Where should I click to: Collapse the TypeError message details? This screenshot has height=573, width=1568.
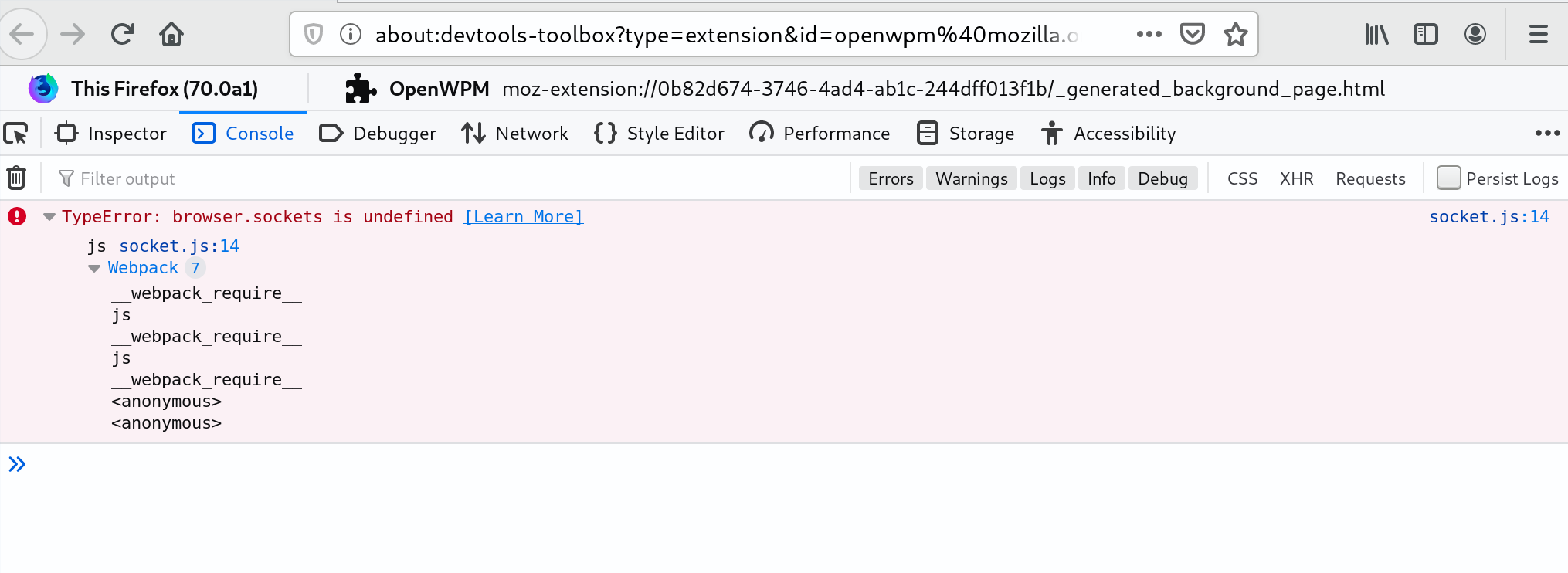49,217
